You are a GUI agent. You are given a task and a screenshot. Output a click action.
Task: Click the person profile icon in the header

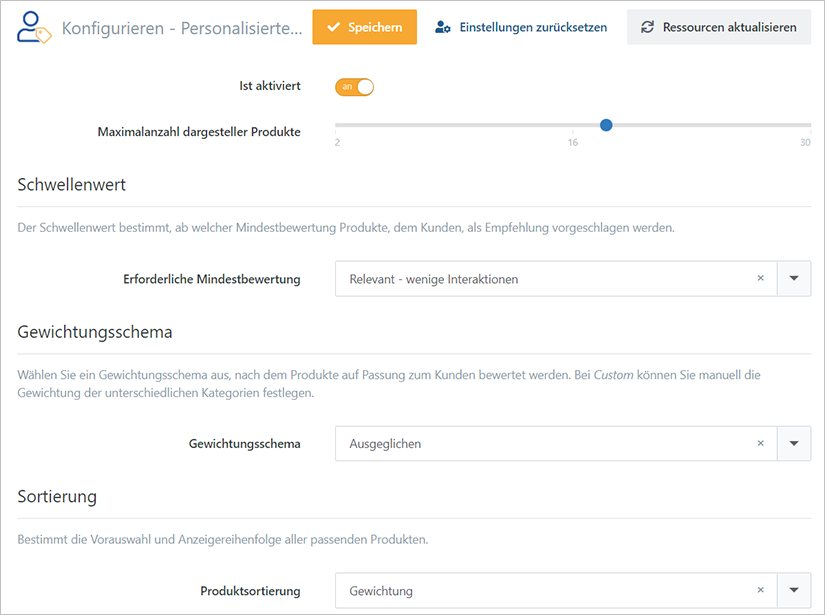coord(28,26)
